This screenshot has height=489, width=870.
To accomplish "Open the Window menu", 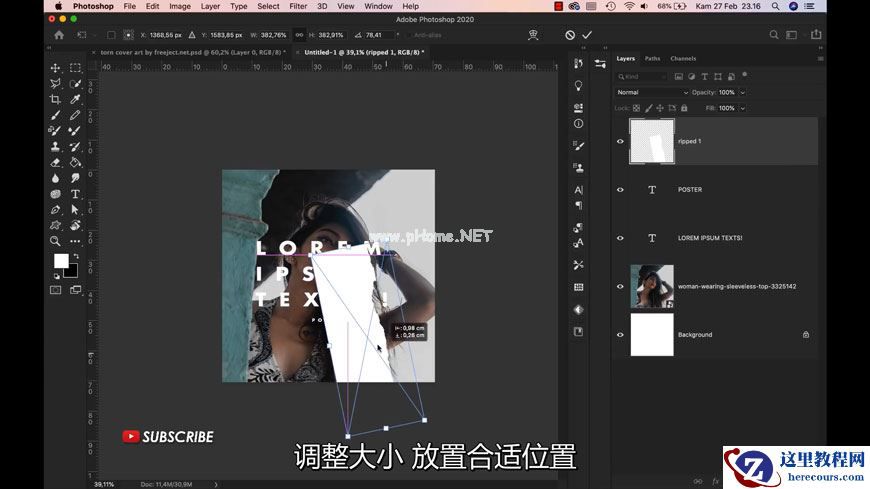I will (x=378, y=6).
